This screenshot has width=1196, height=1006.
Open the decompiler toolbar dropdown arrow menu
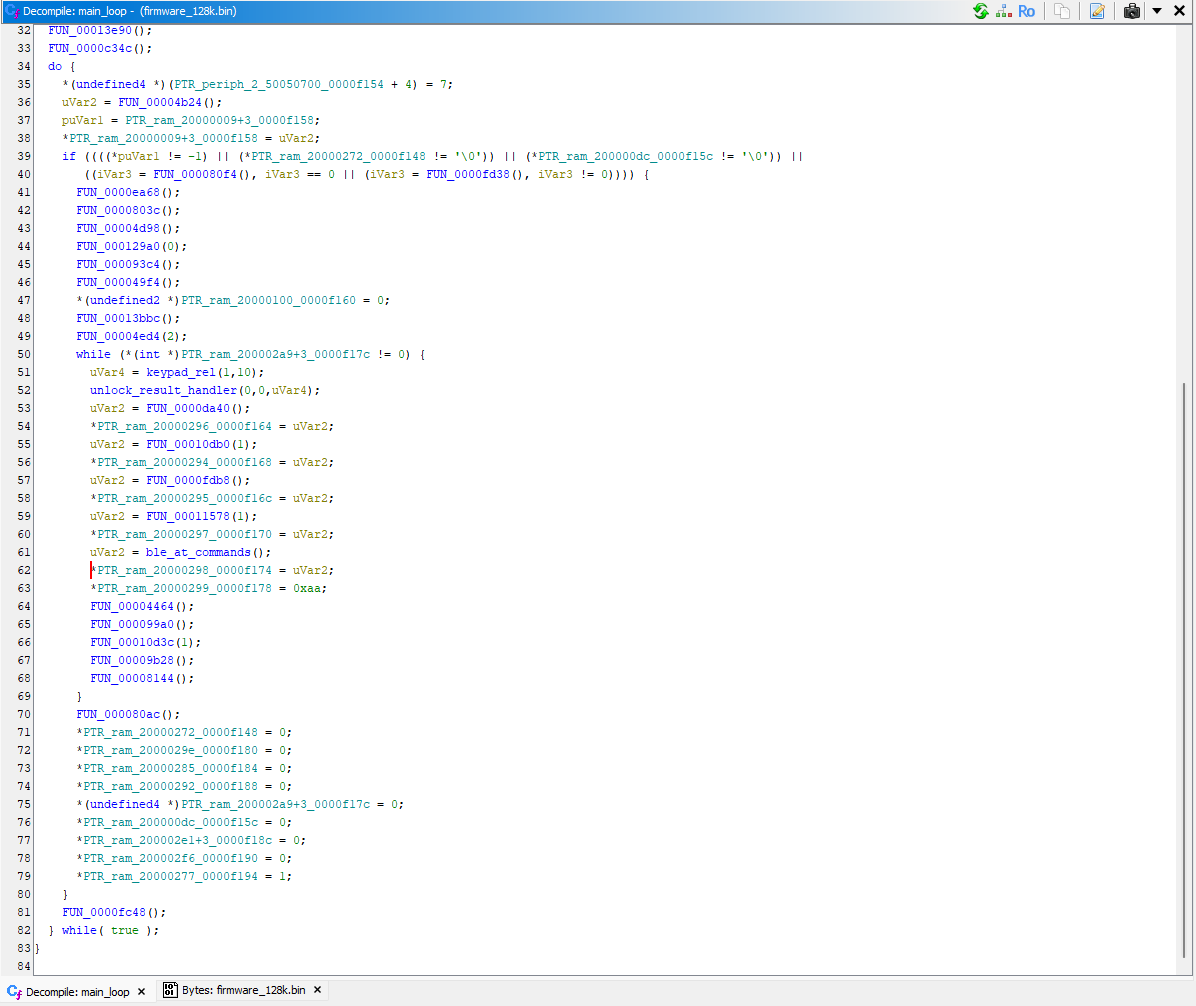point(1157,11)
